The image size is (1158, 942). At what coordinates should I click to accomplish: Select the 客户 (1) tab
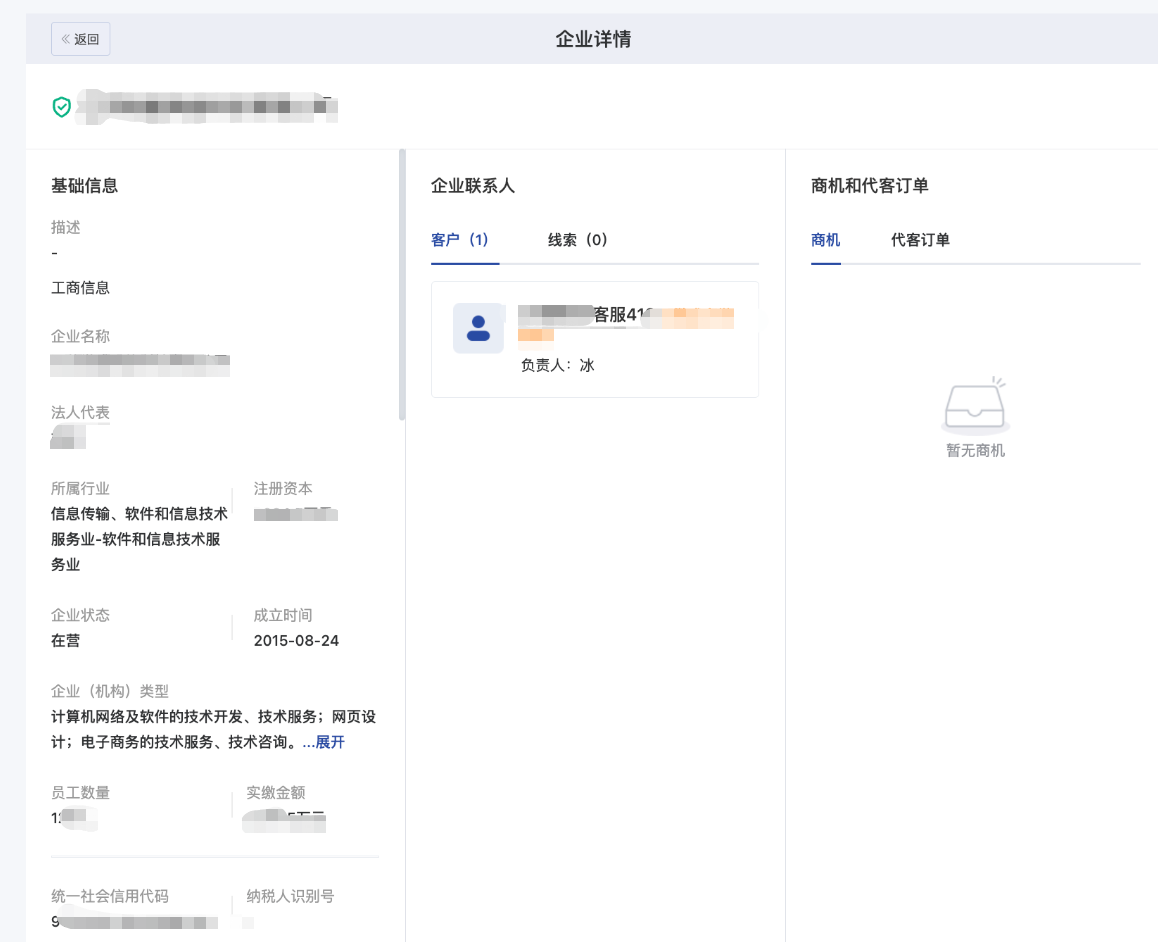459,240
